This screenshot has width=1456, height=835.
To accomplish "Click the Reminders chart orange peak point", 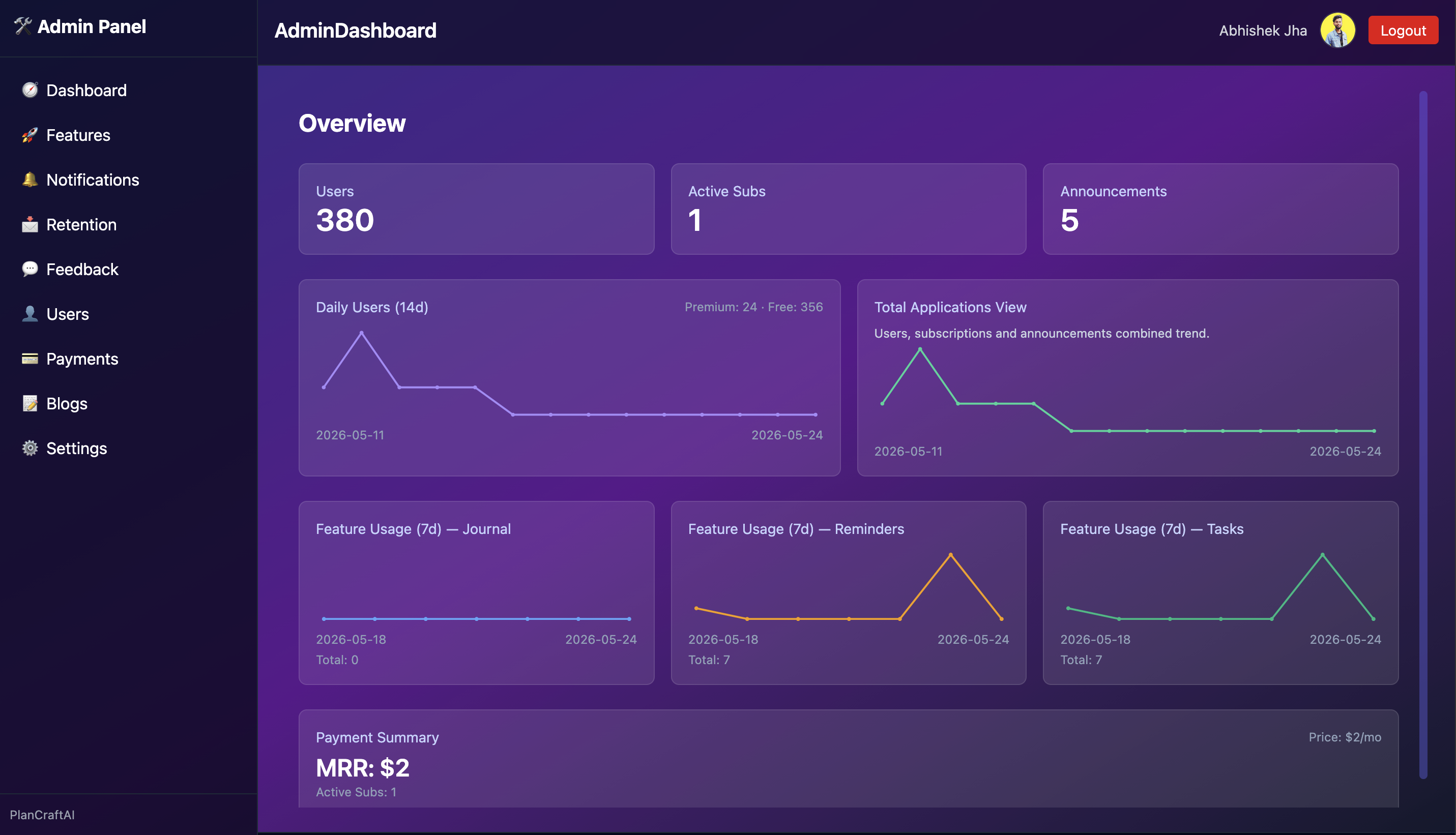I will [x=950, y=555].
